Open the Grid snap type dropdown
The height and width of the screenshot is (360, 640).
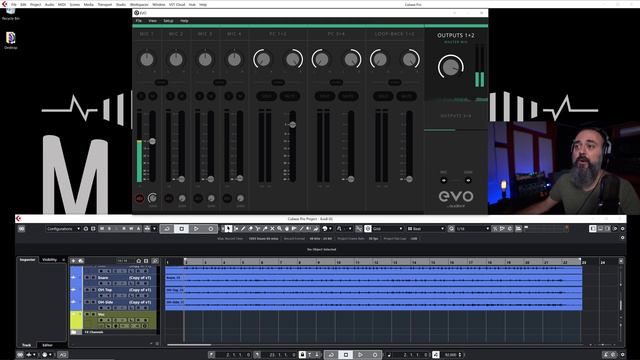click(387, 229)
